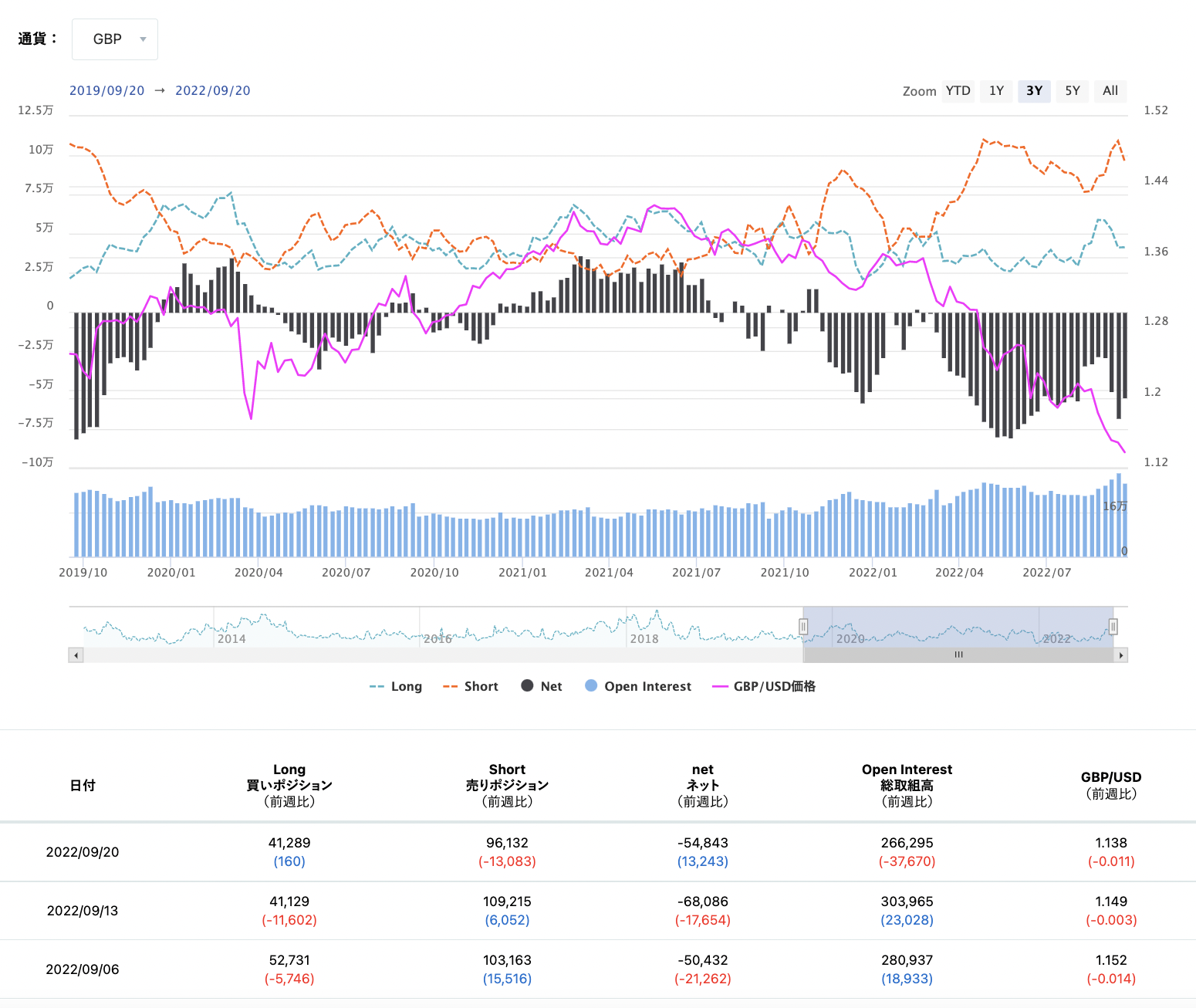Click the weekly change (-13,083)

coord(507,861)
